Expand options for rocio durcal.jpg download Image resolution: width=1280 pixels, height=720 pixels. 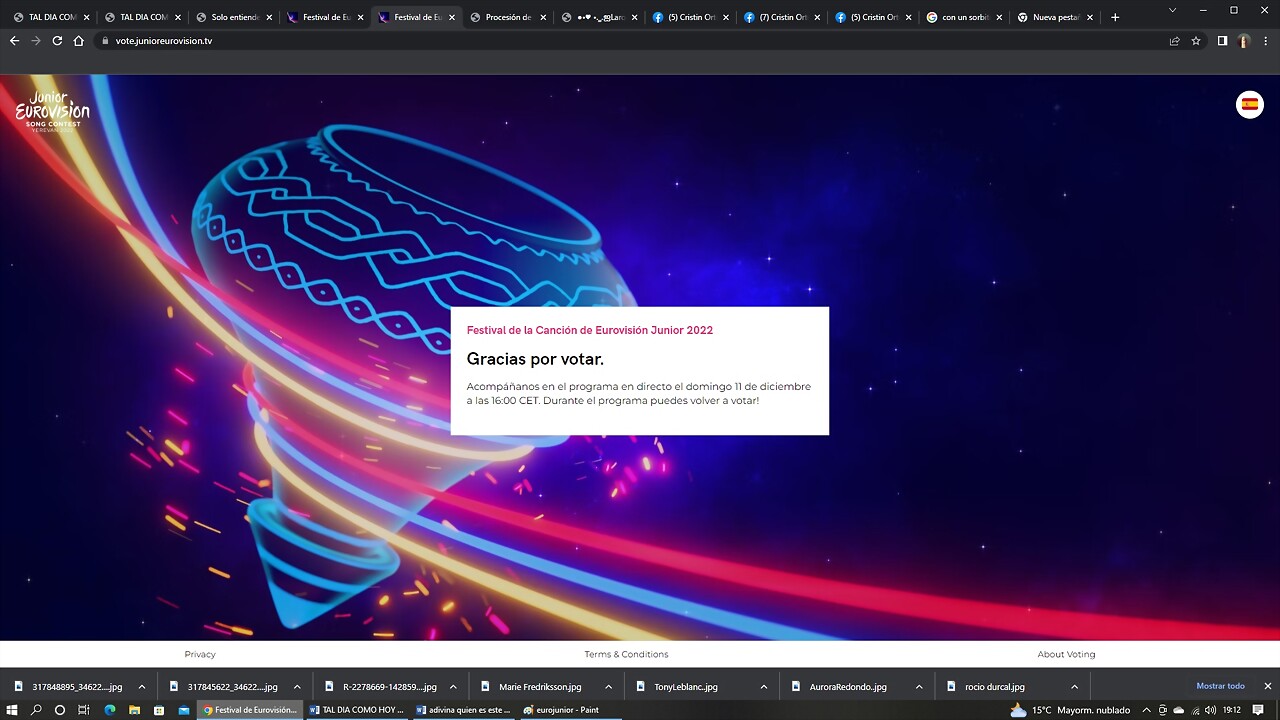pyautogui.click(x=1074, y=687)
